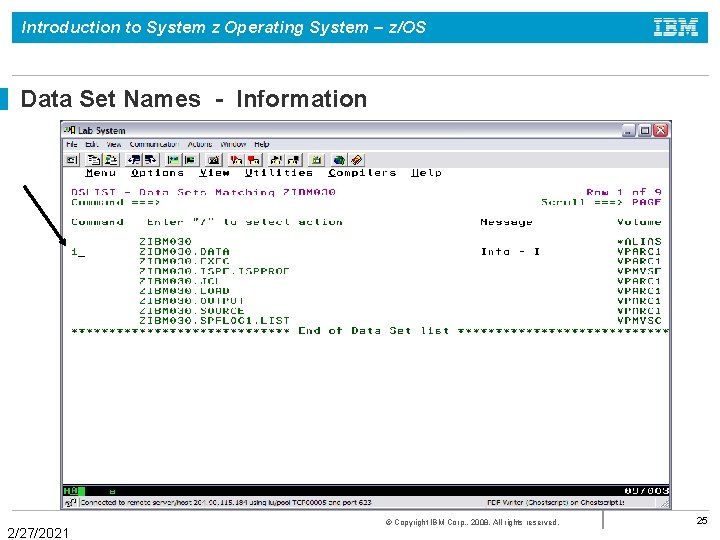The height and width of the screenshot is (540, 720).
Task: Click the ZIBM030.LOAD data set name
Action: tap(184, 291)
